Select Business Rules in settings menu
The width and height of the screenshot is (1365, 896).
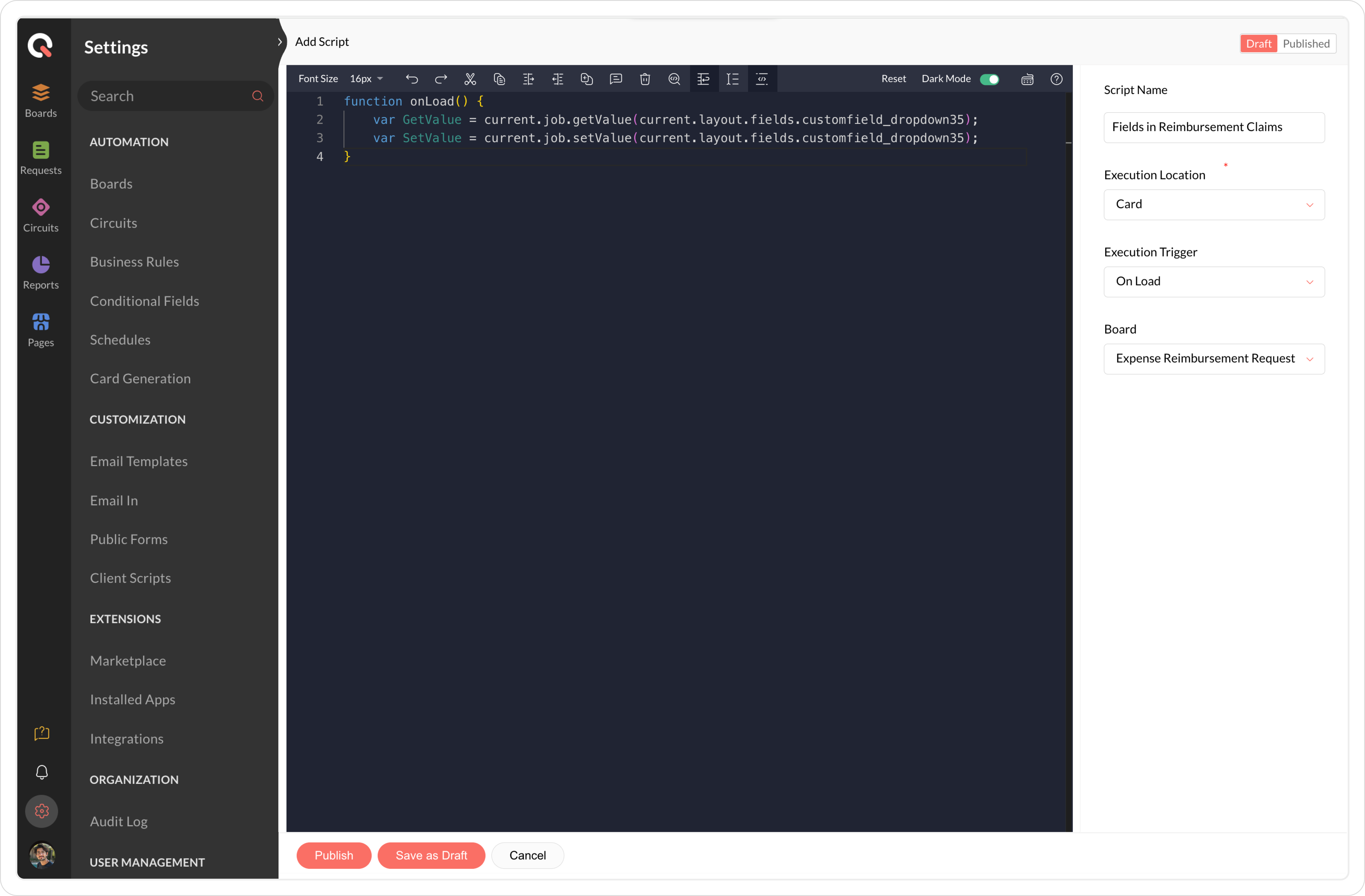[134, 261]
